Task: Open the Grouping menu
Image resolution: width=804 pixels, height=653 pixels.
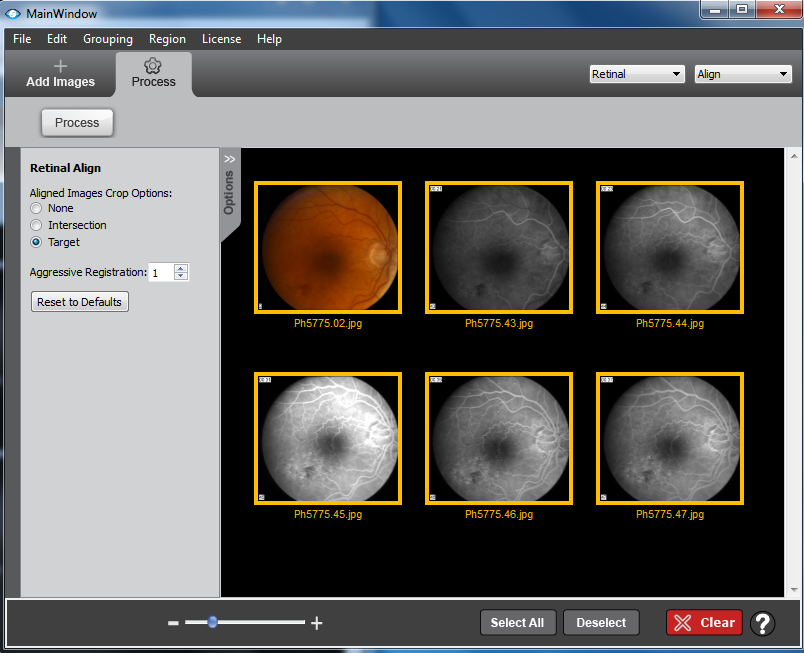Action: point(108,39)
